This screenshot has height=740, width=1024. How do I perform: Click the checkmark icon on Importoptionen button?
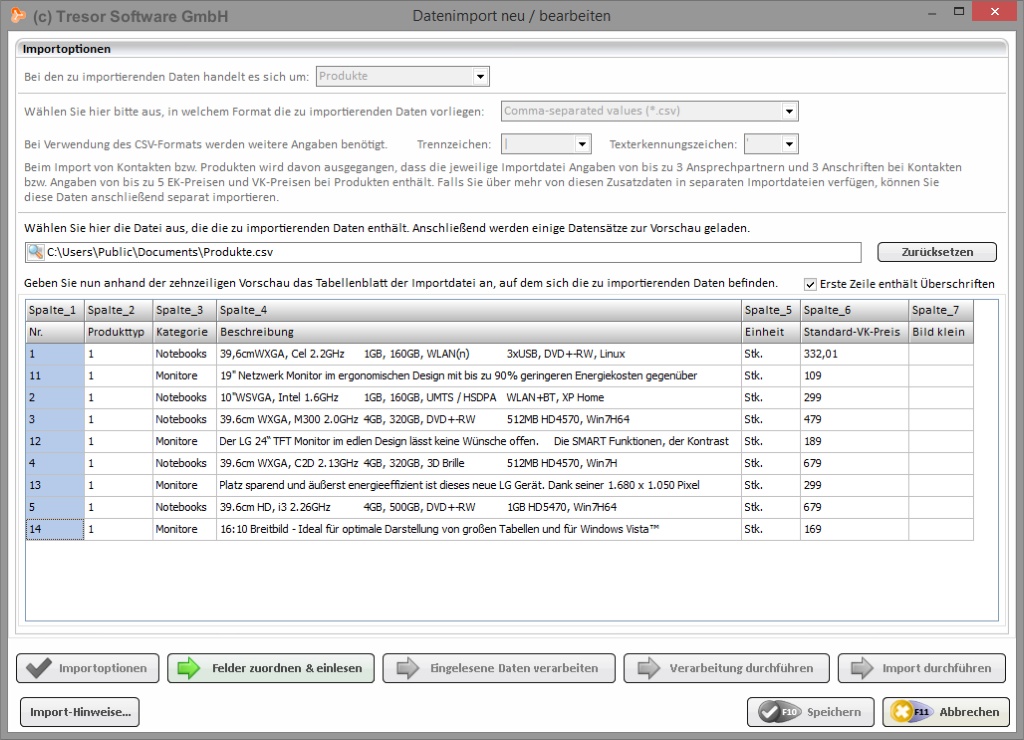pos(39,668)
